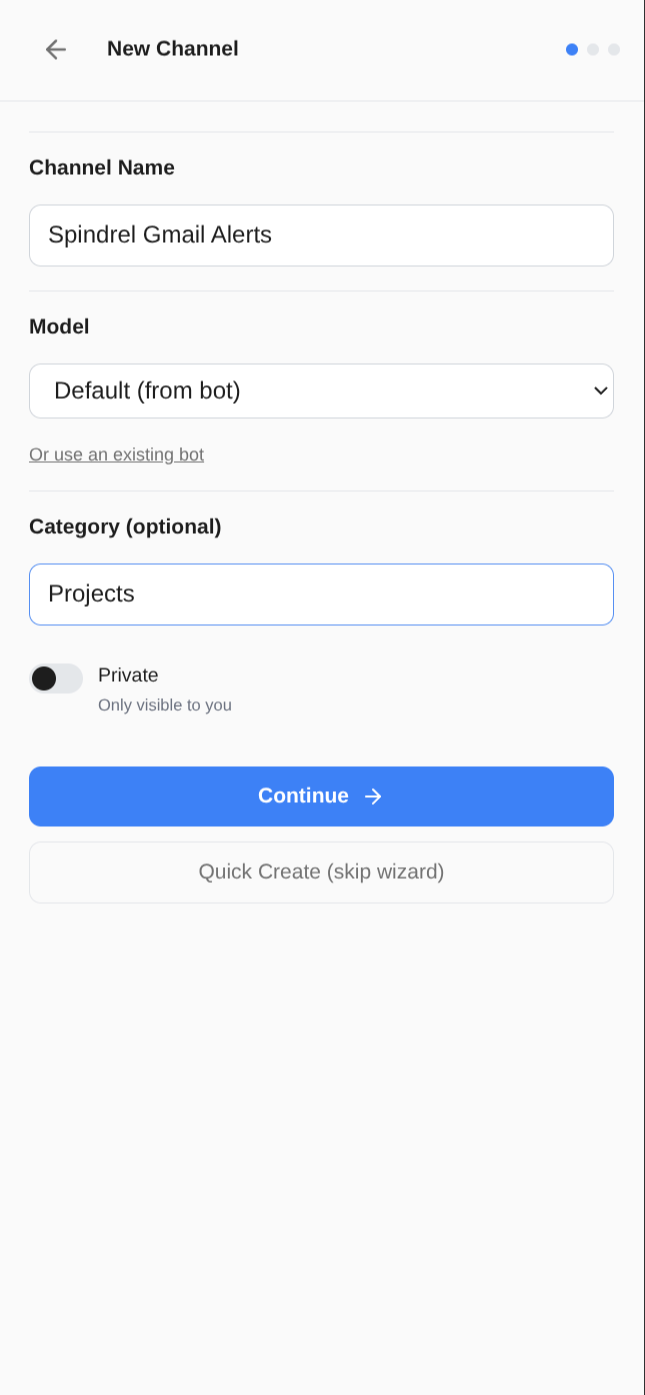The width and height of the screenshot is (645, 1395).
Task: Select the first blue step indicator dot
Action: click(x=571, y=49)
